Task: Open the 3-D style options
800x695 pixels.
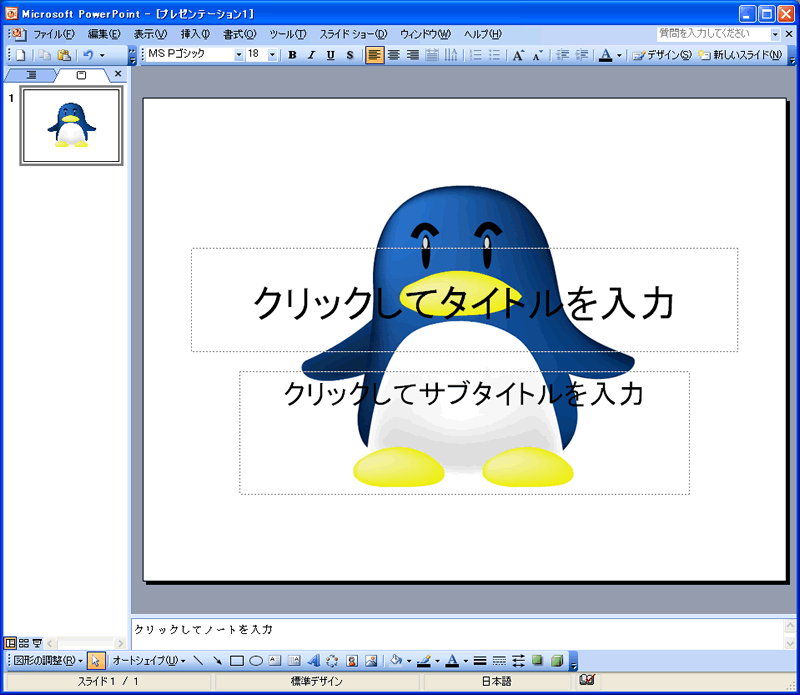Action: 557,661
